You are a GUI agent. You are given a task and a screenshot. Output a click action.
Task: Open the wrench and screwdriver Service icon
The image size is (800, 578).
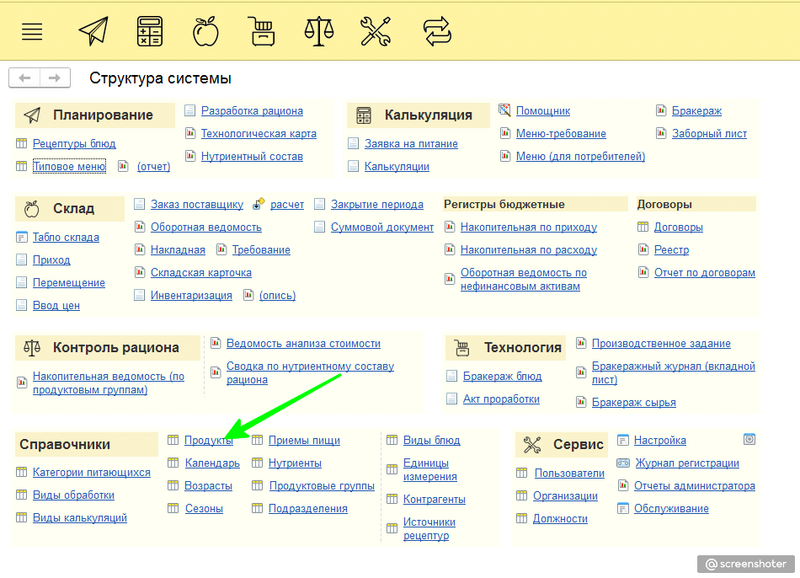pos(375,31)
